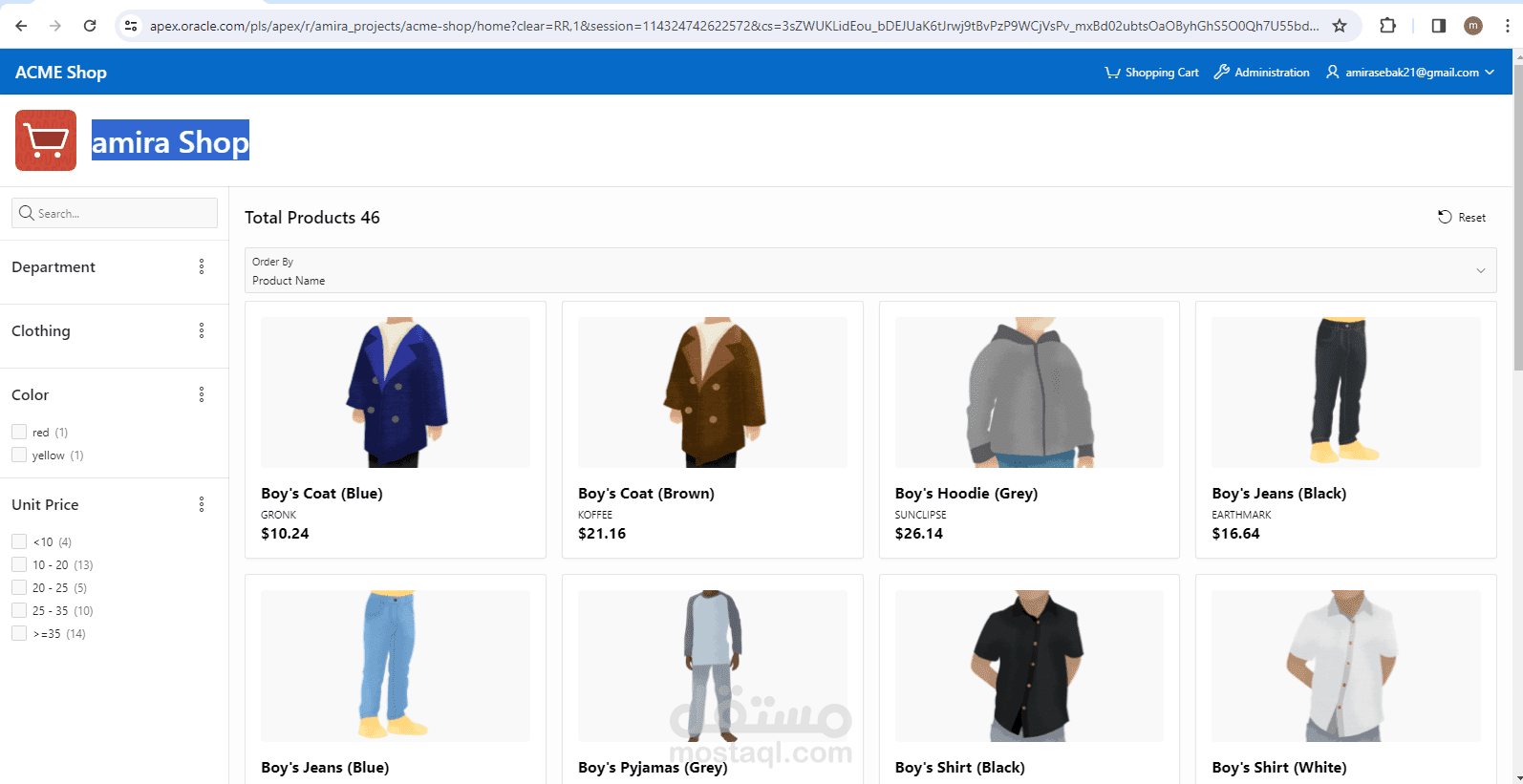Open Shopping Cart from the navigation bar

pyautogui.click(x=1151, y=73)
